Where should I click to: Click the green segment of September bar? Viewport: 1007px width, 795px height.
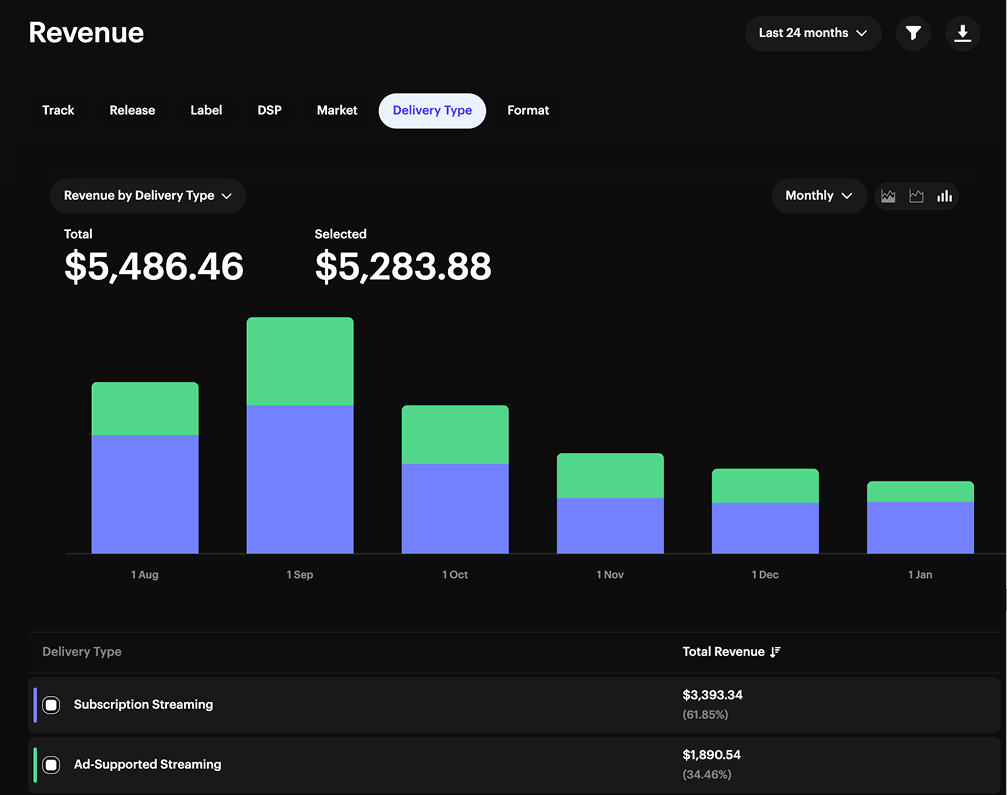coord(300,361)
